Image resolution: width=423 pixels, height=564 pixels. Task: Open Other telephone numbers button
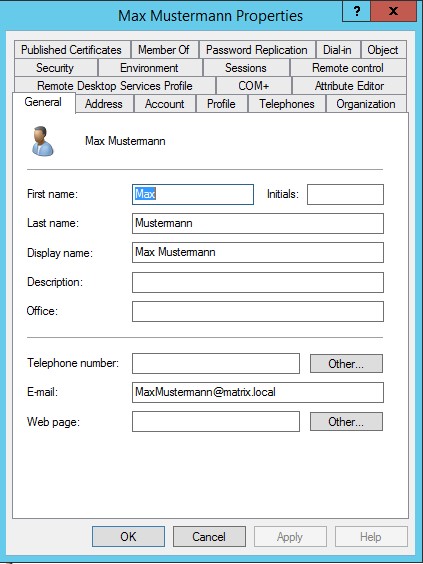click(x=346, y=364)
